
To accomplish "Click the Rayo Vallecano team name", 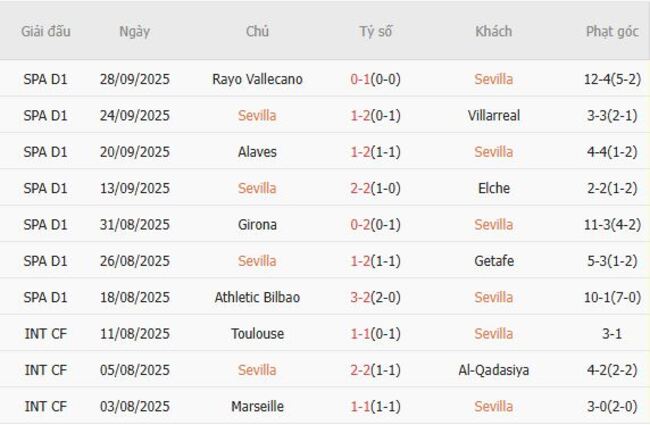I will point(258,79).
